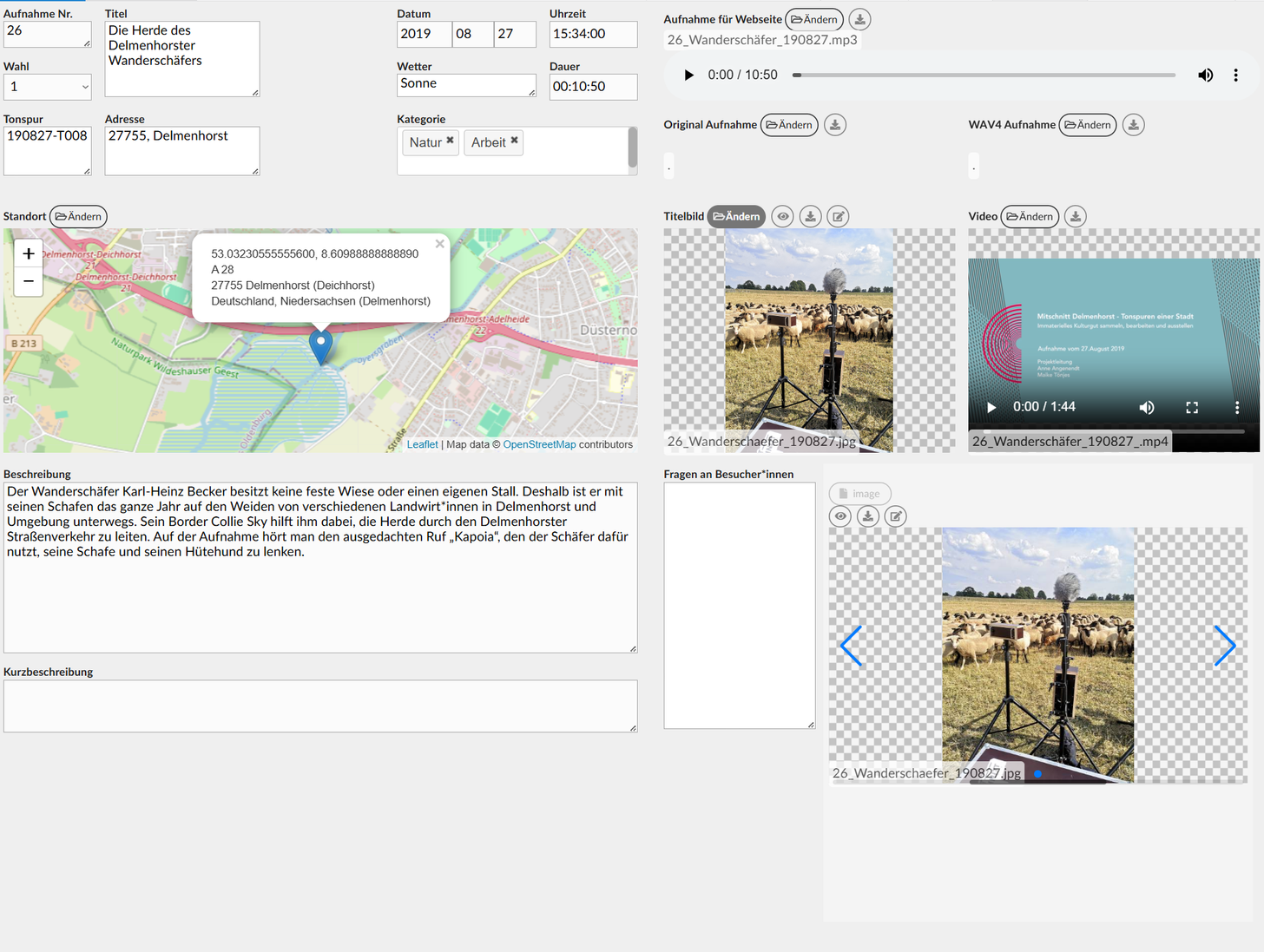Toggle Titelbild preview with eye icon
Image resolution: width=1264 pixels, height=952 pixels.
pos(783,217)
